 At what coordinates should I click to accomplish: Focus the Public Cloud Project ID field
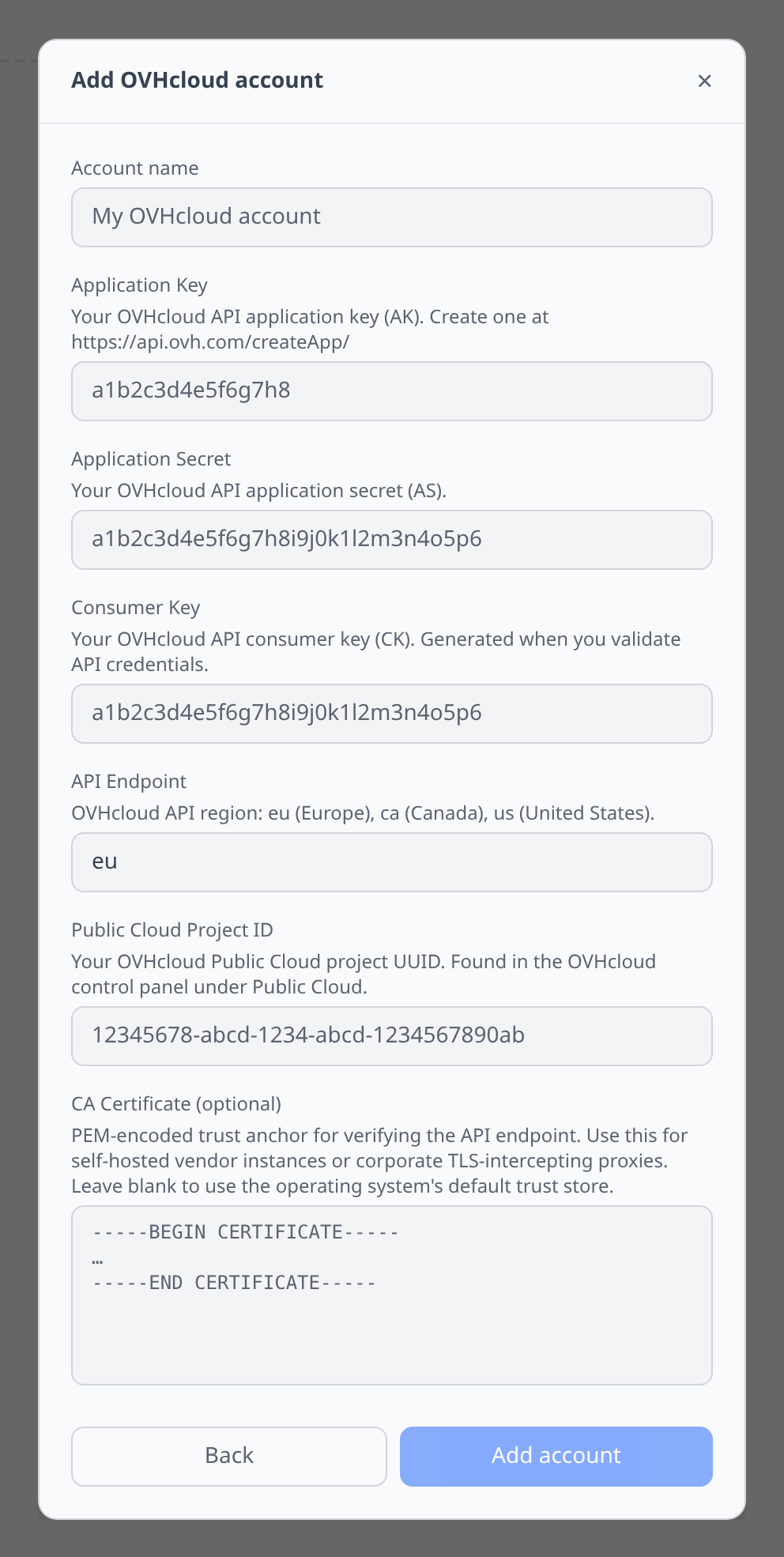click(392, 1036)
